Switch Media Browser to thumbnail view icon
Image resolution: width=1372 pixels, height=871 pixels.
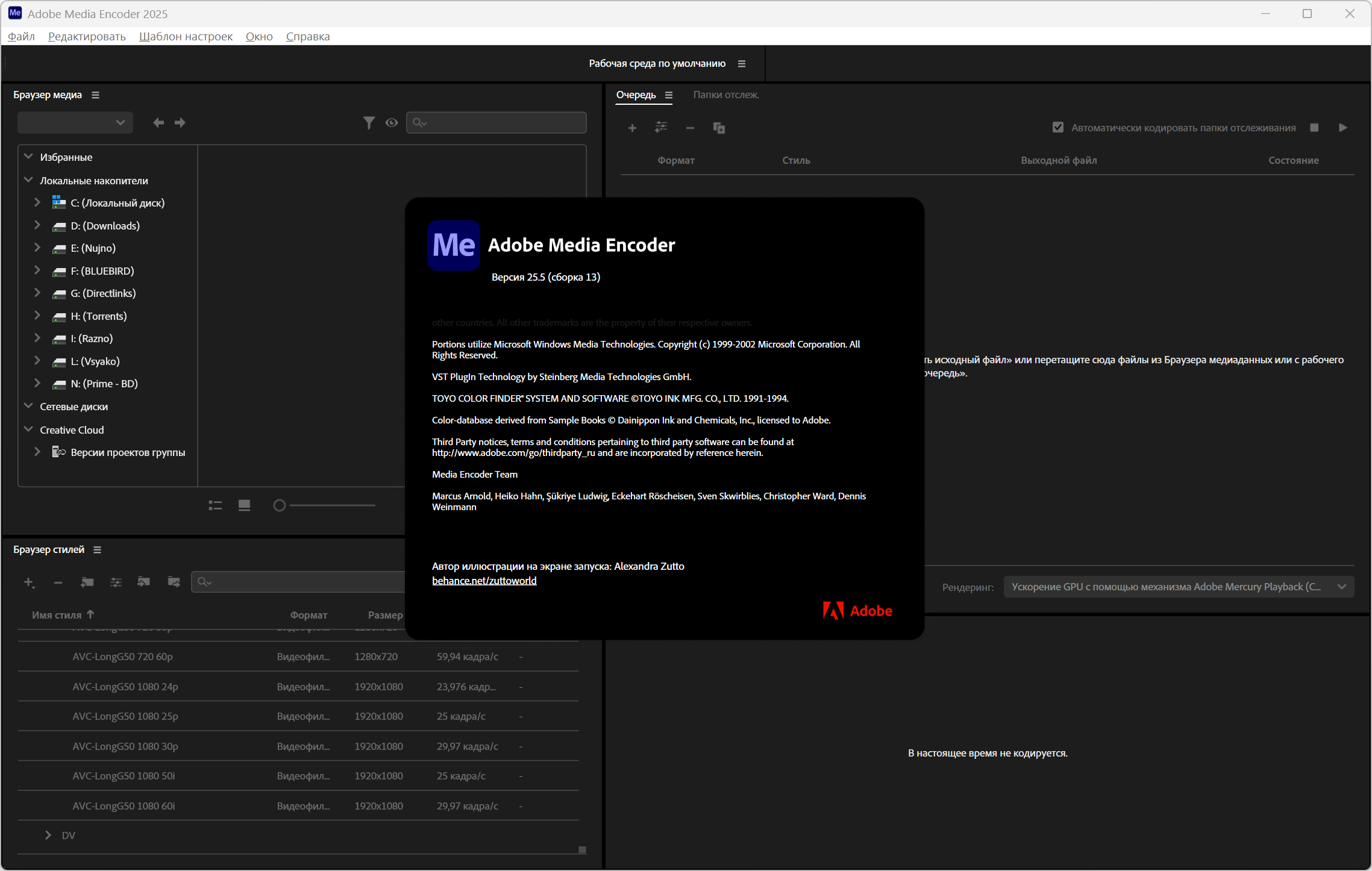pos(244,505)
